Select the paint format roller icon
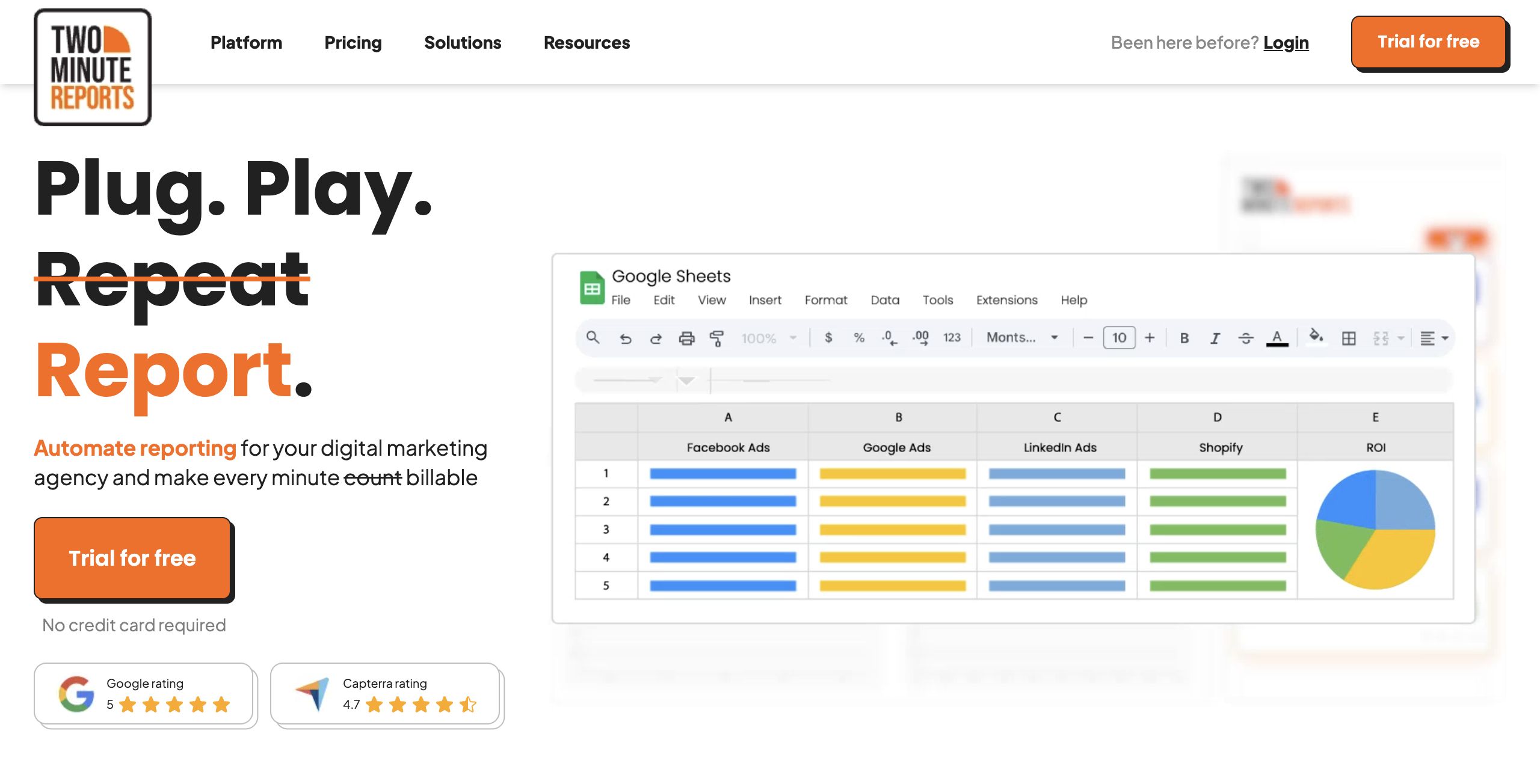Viewport: 1540px width, 784px height. [x=716, y=338]
